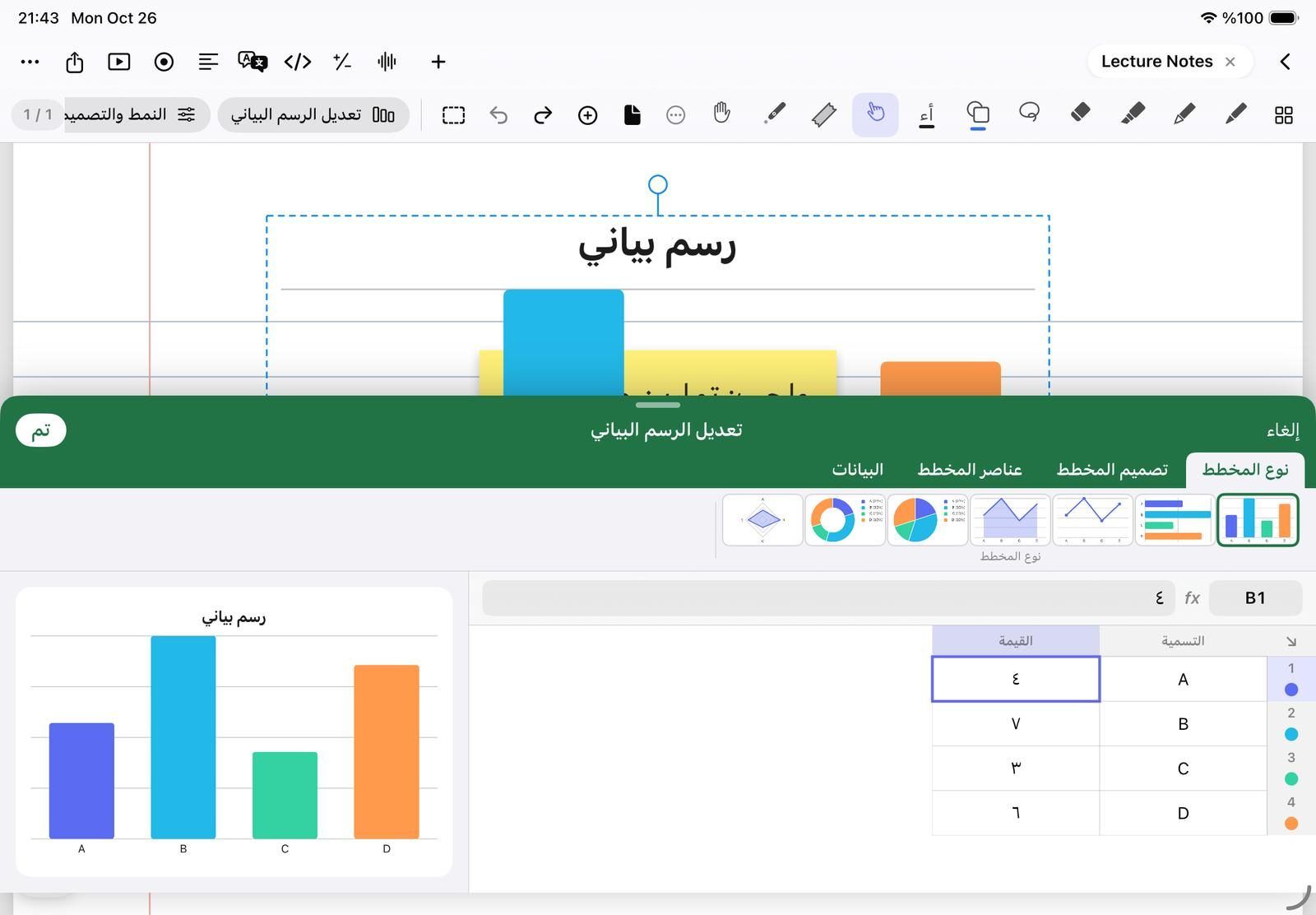
Task: Switch to البيانات tab
Action: pyautogui.click(x=857, y=469)
